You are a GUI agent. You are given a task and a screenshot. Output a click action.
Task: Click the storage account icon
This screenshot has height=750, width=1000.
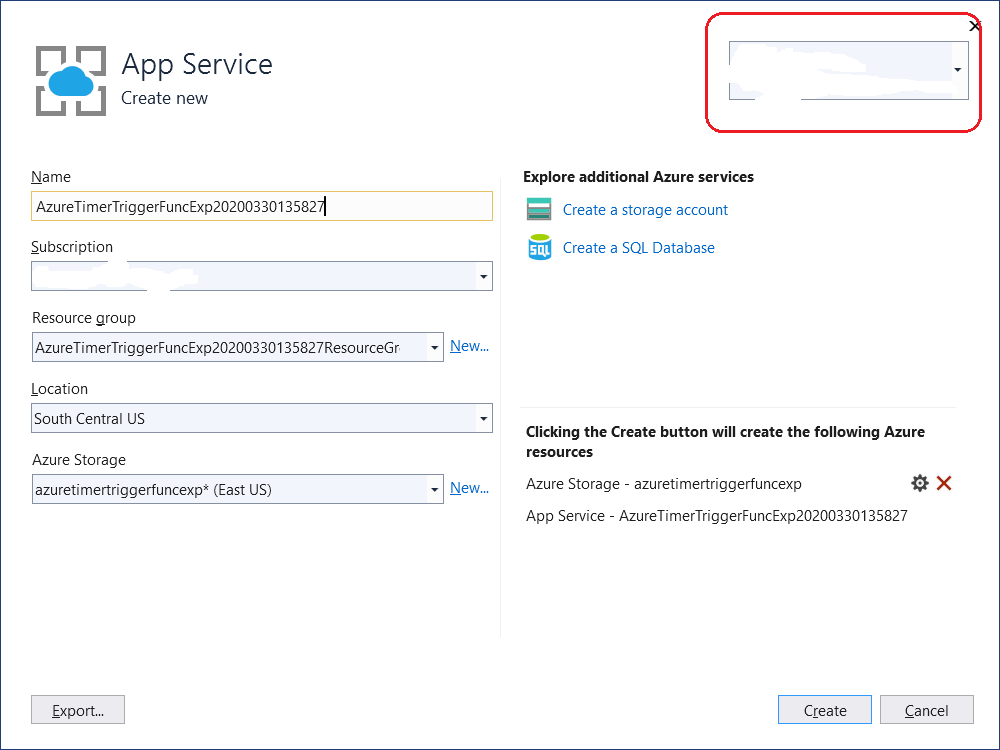(539, 209)
